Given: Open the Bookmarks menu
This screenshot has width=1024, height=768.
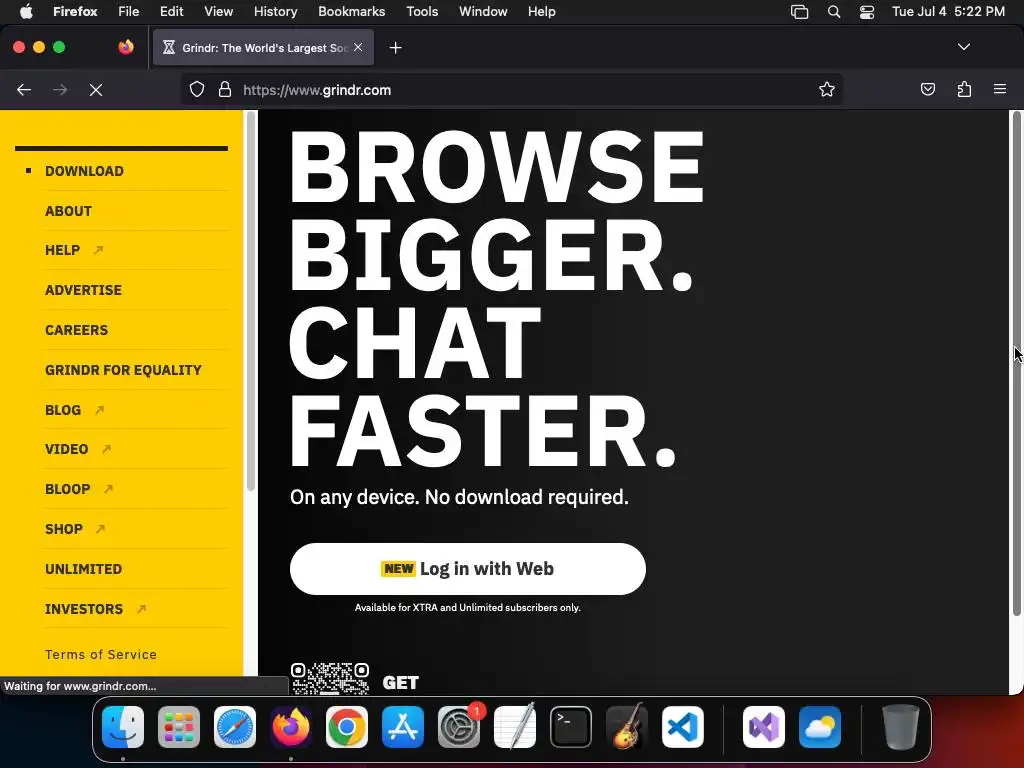Looking at the screenshot, I should click(x=351, y=11).
